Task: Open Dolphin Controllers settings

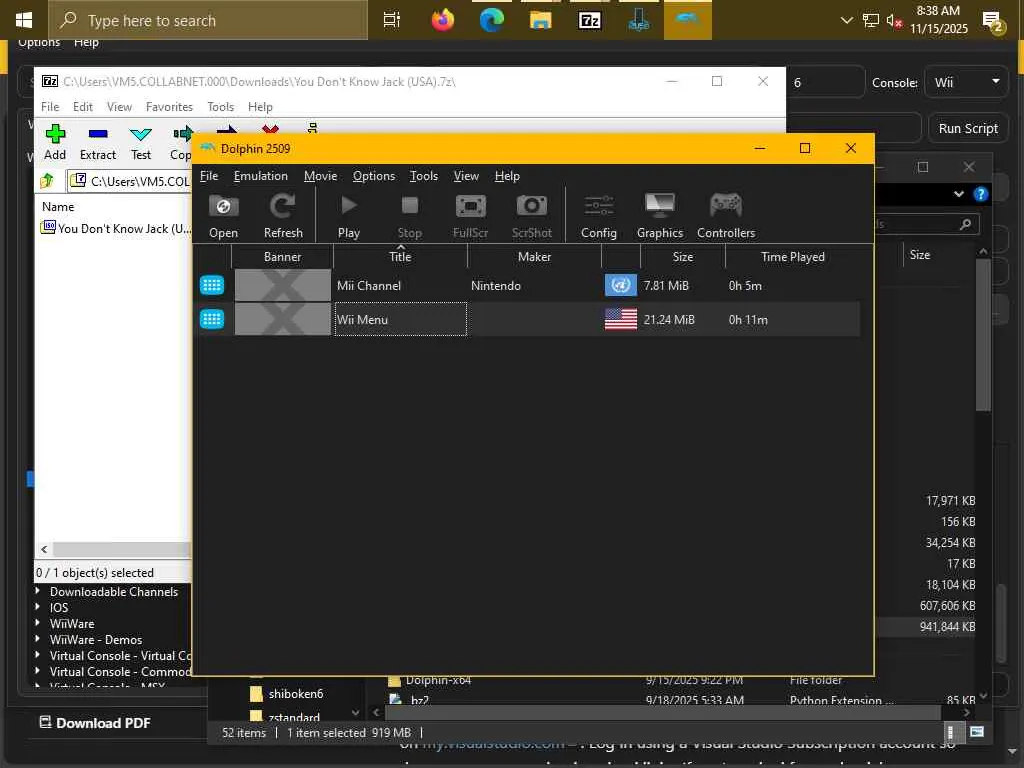Action: pos(726,216)
